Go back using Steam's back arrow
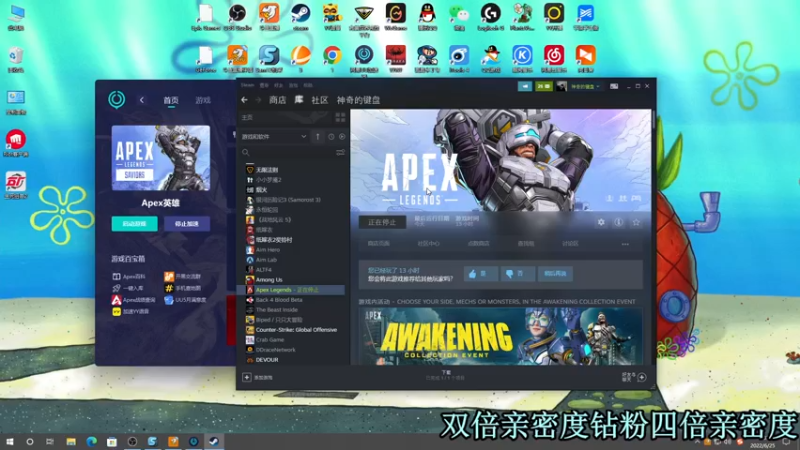The height and width of the screenshot is (450, 800). 244,100
